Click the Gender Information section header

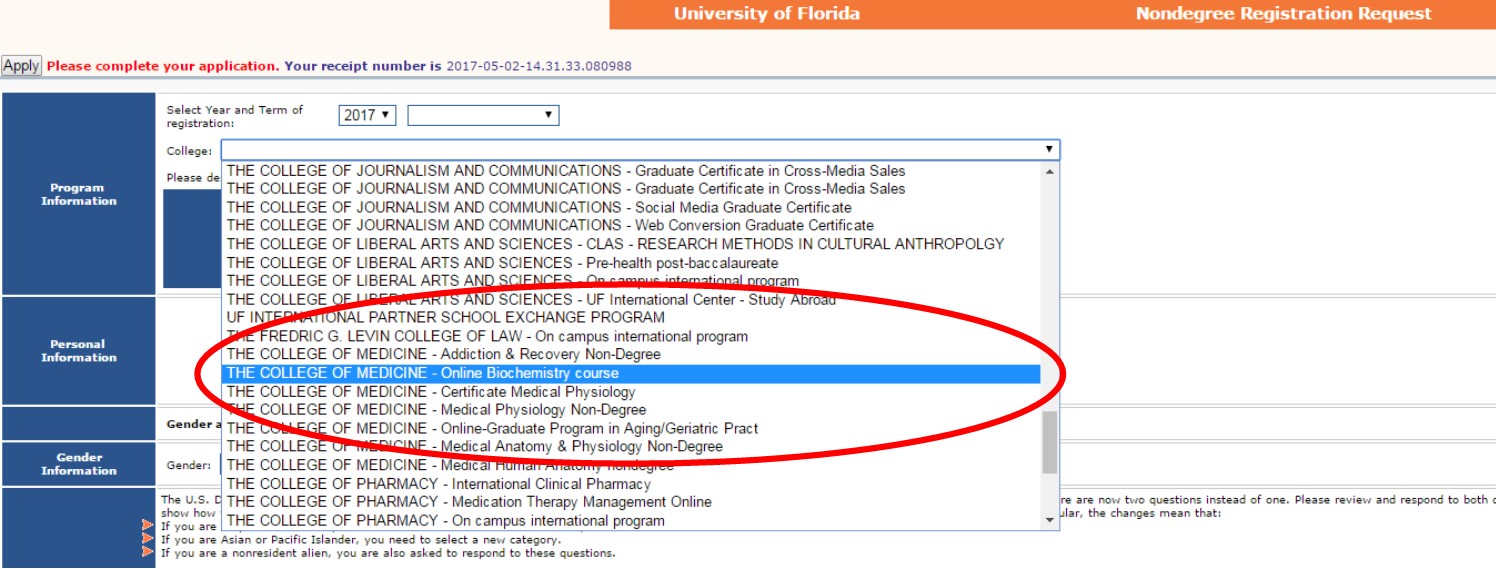[78, 464]
